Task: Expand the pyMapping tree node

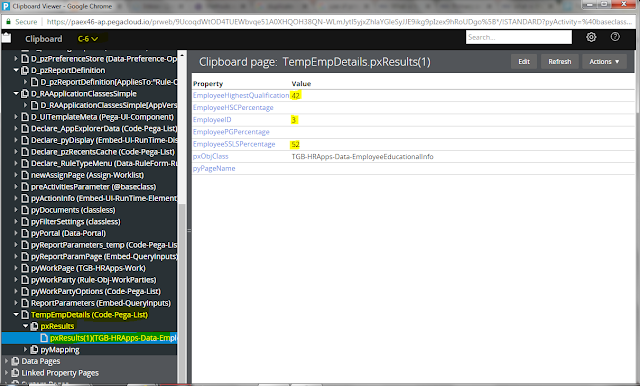Action: click(25, 350)
